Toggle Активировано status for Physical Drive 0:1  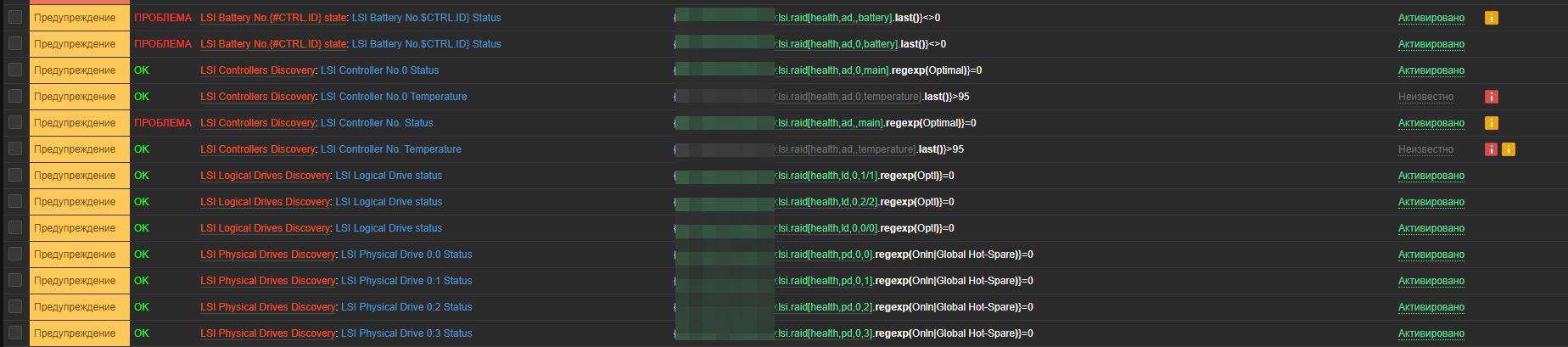[x=1431, y=281]
